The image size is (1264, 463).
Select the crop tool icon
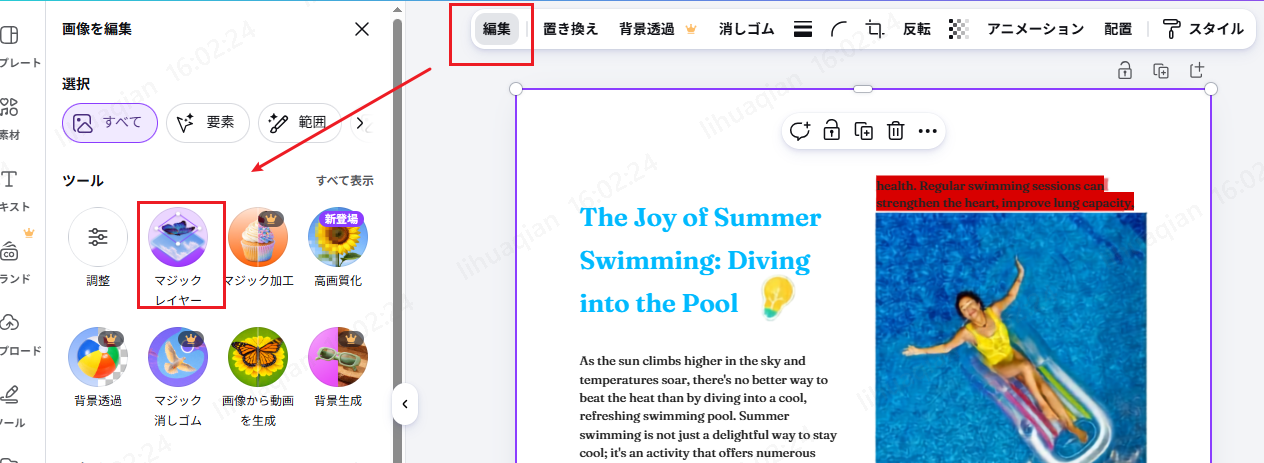[x=876, y=29]
